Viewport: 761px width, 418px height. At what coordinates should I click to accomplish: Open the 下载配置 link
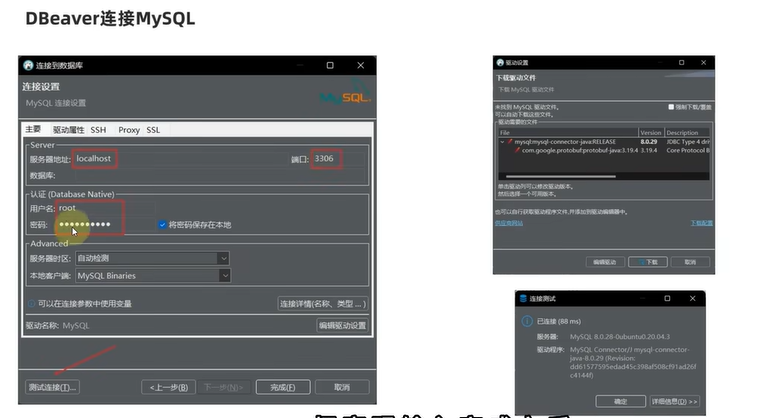702,223
